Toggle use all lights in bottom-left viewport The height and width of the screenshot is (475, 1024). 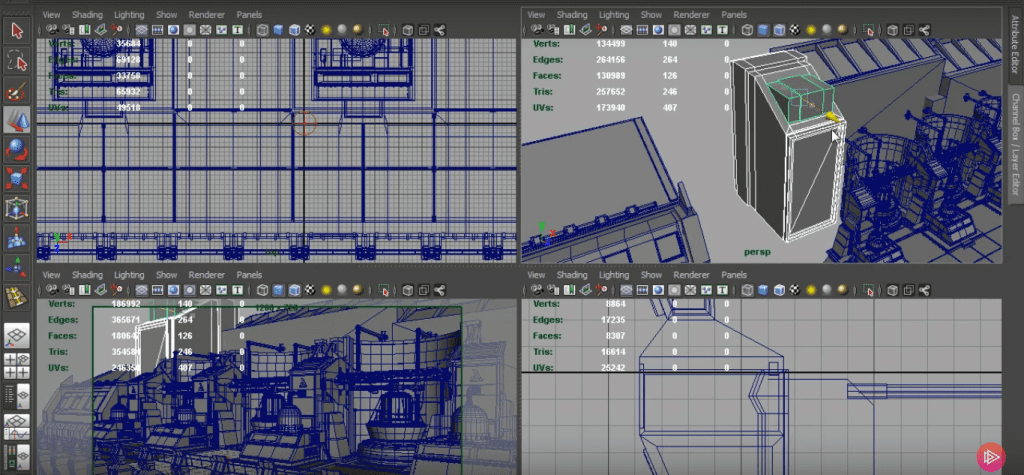coord(326,290)
